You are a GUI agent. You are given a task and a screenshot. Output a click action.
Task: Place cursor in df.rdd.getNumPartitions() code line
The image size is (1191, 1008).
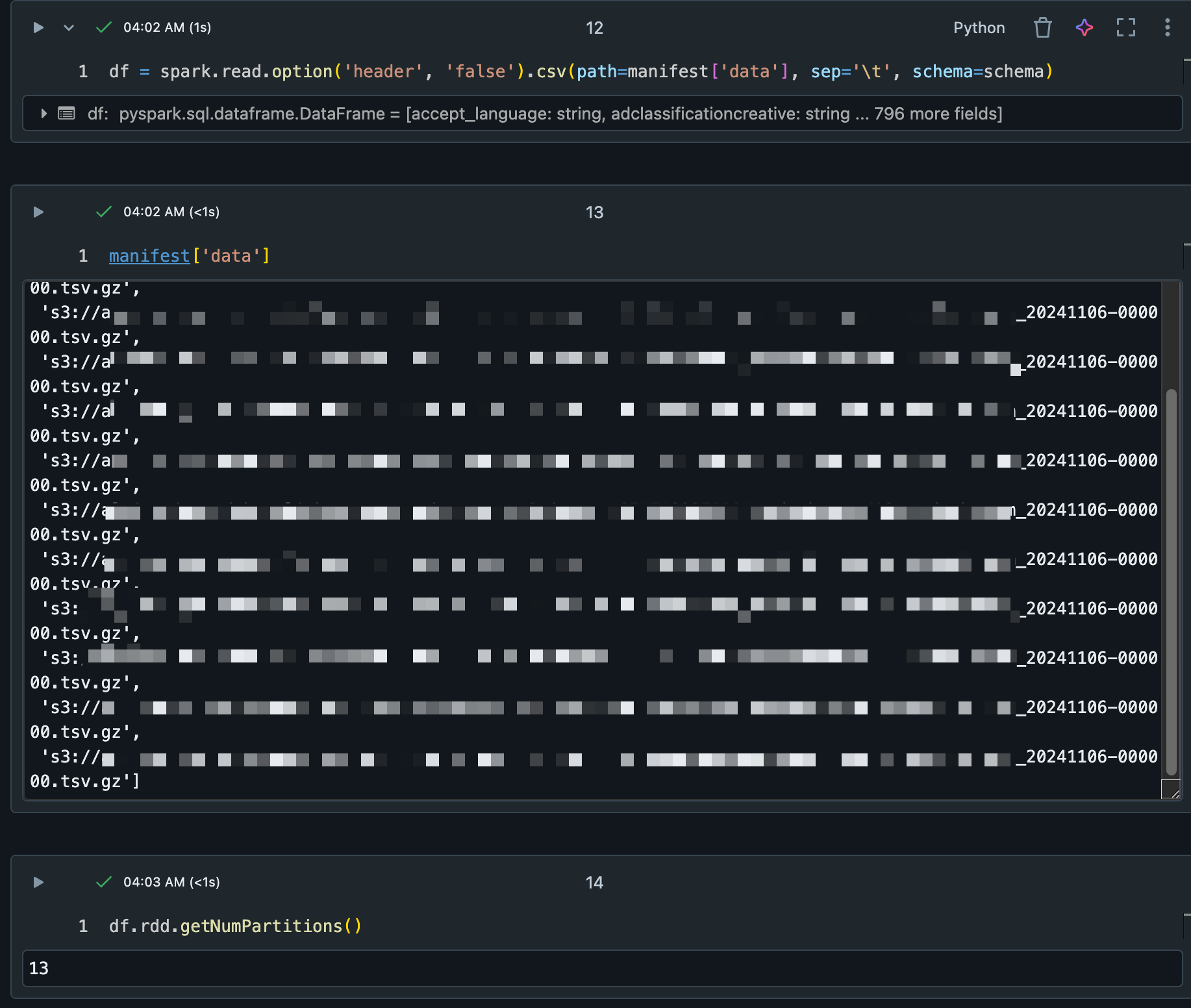pos(235,926)
